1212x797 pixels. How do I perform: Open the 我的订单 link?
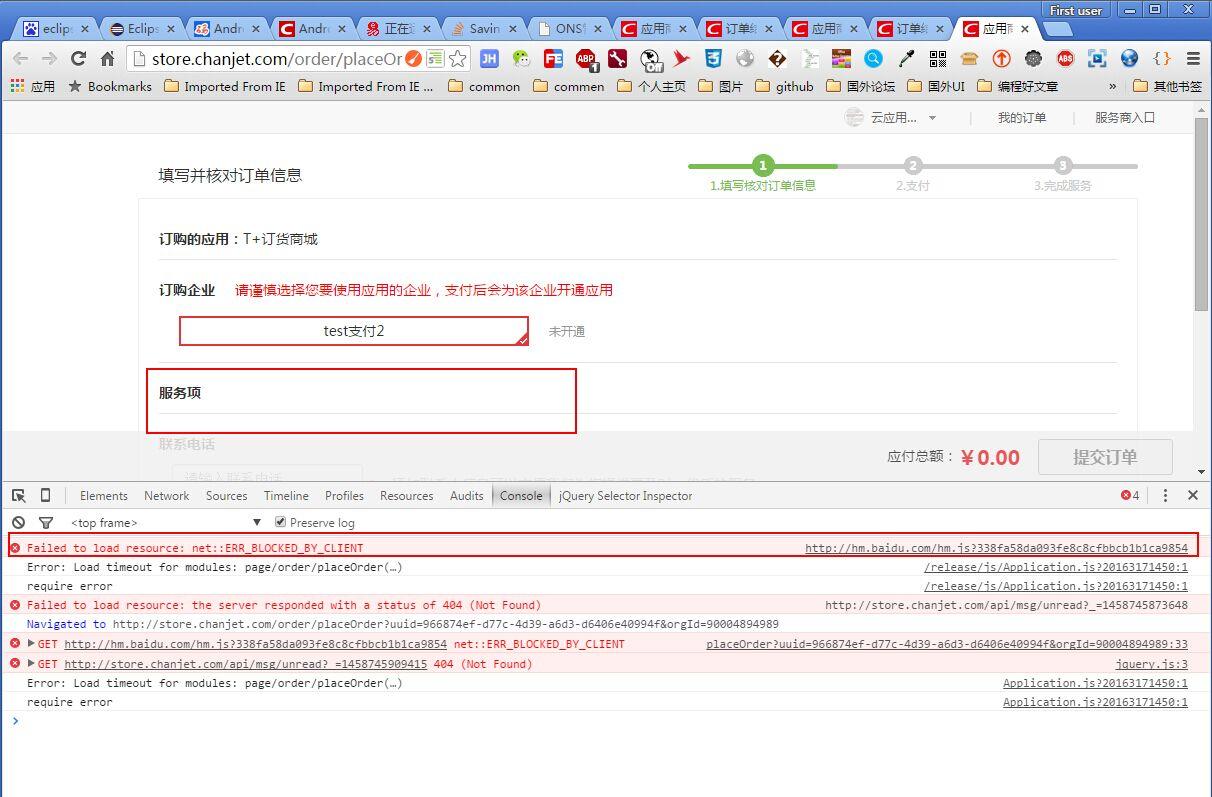coord(1021,118)
